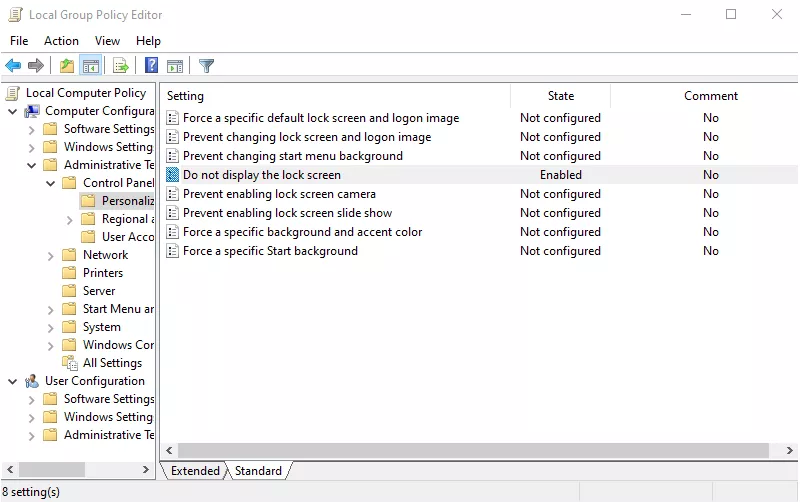Click the Up one level folder icon

[67, 65]
